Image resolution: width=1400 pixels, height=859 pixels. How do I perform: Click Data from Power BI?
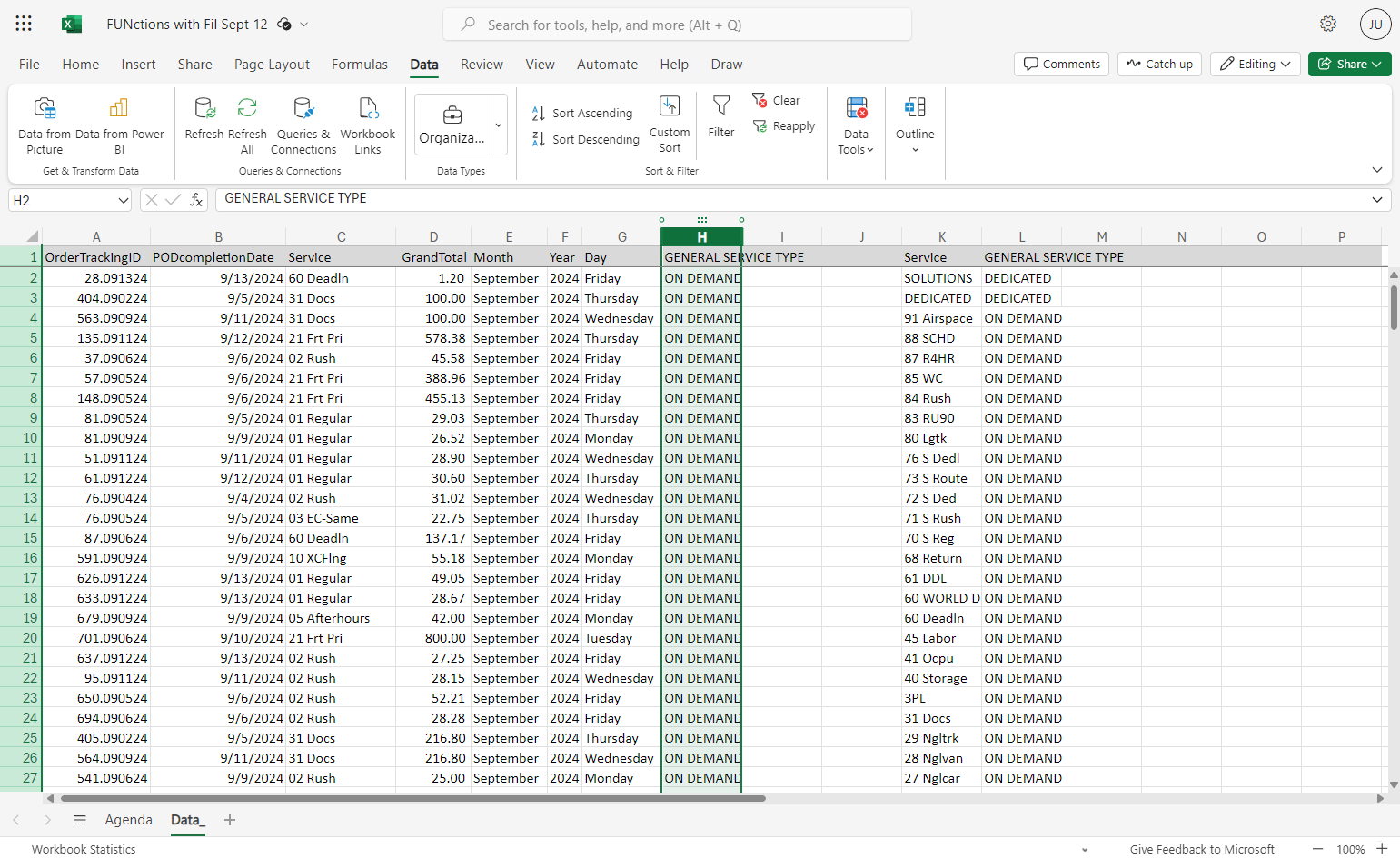[x=119, y=125]
